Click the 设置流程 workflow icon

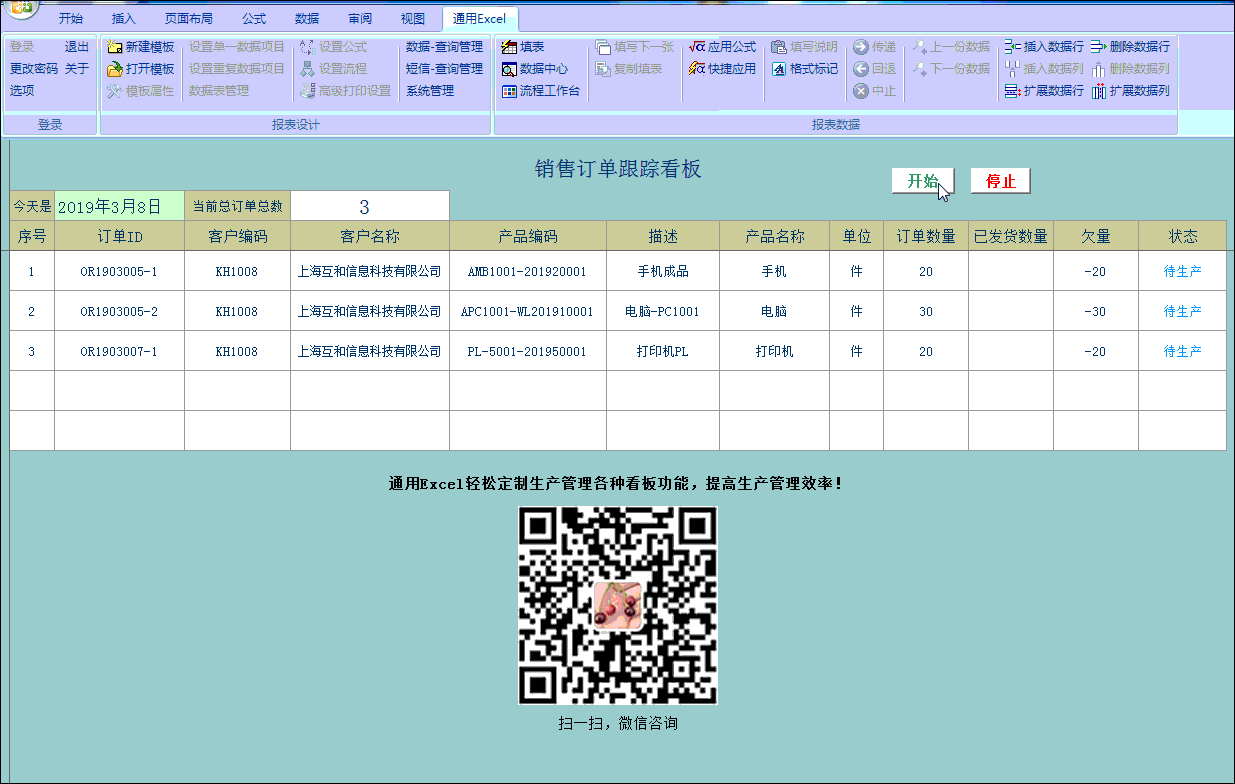pos(308,69)
